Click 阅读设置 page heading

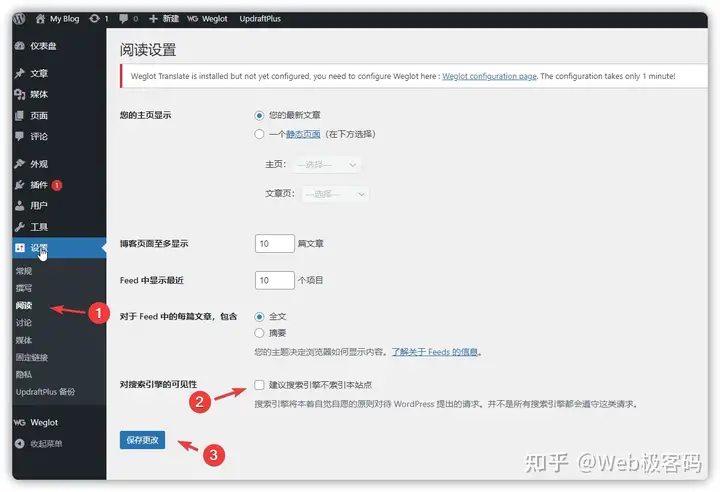(x=148, y=50)
